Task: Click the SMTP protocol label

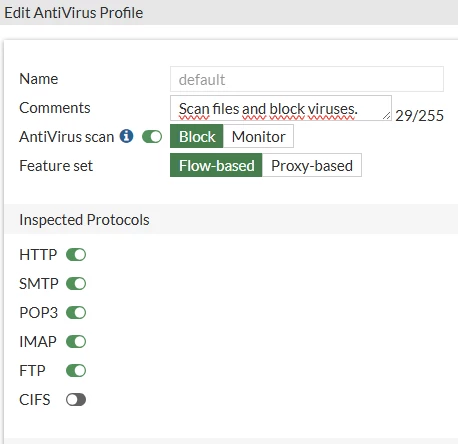Action: [39, 284]
